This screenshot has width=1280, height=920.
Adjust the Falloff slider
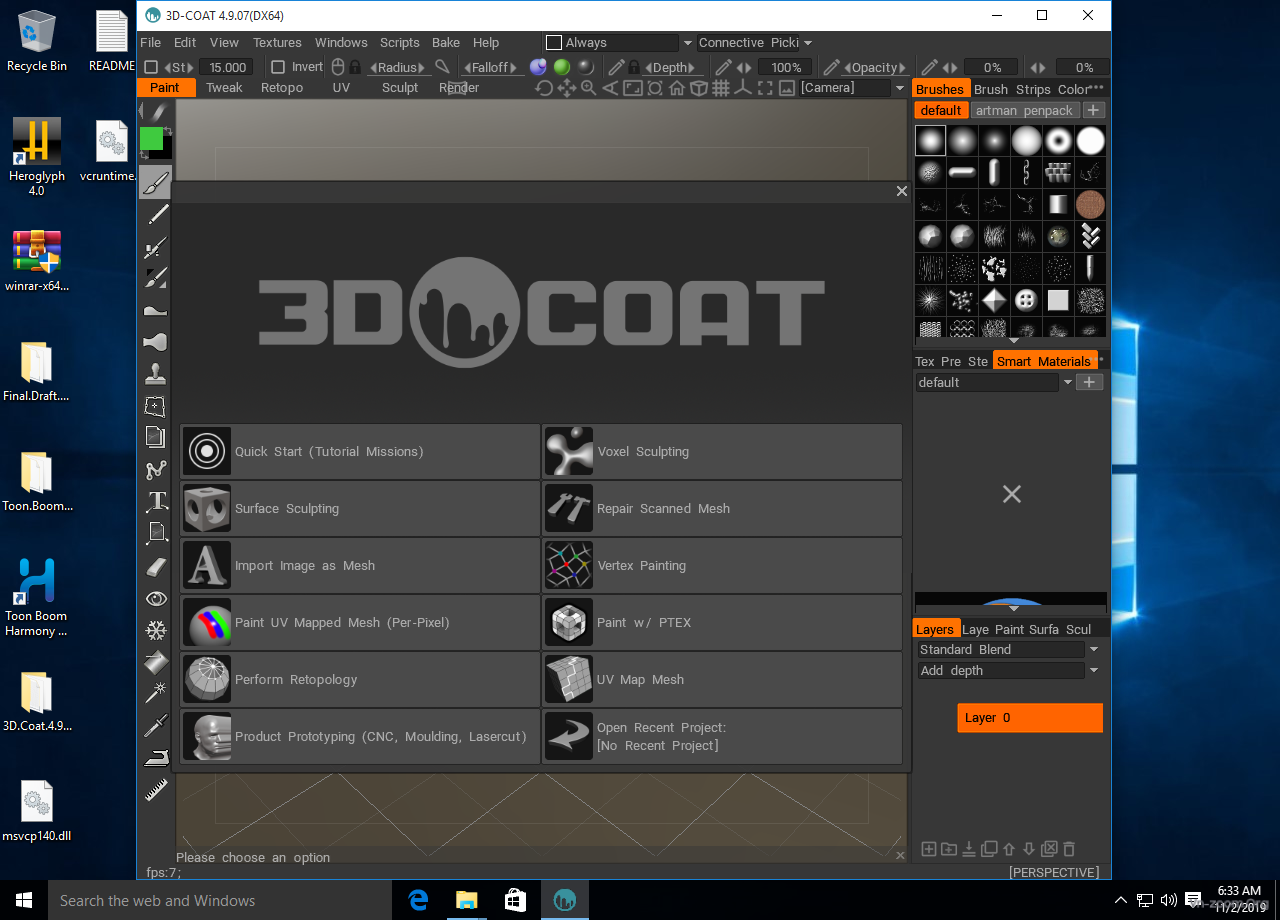click(x=490, y=67)
